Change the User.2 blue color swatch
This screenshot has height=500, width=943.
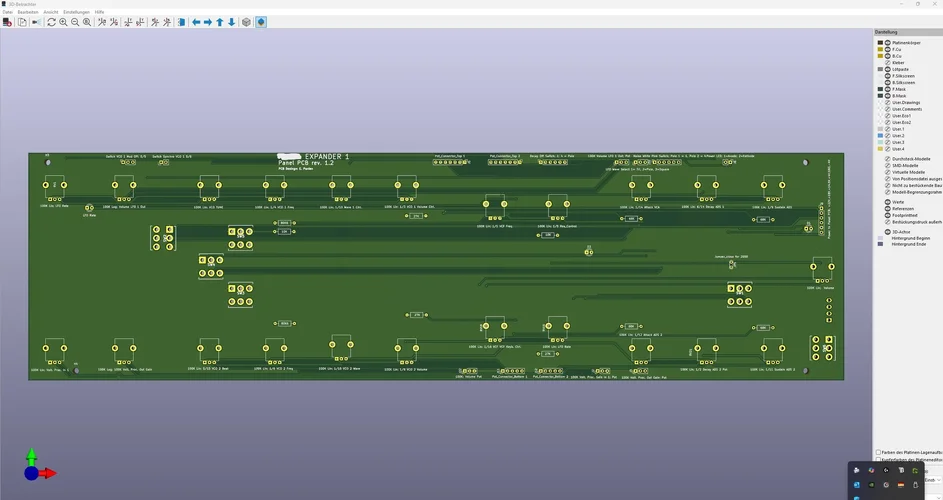[880, 135]
